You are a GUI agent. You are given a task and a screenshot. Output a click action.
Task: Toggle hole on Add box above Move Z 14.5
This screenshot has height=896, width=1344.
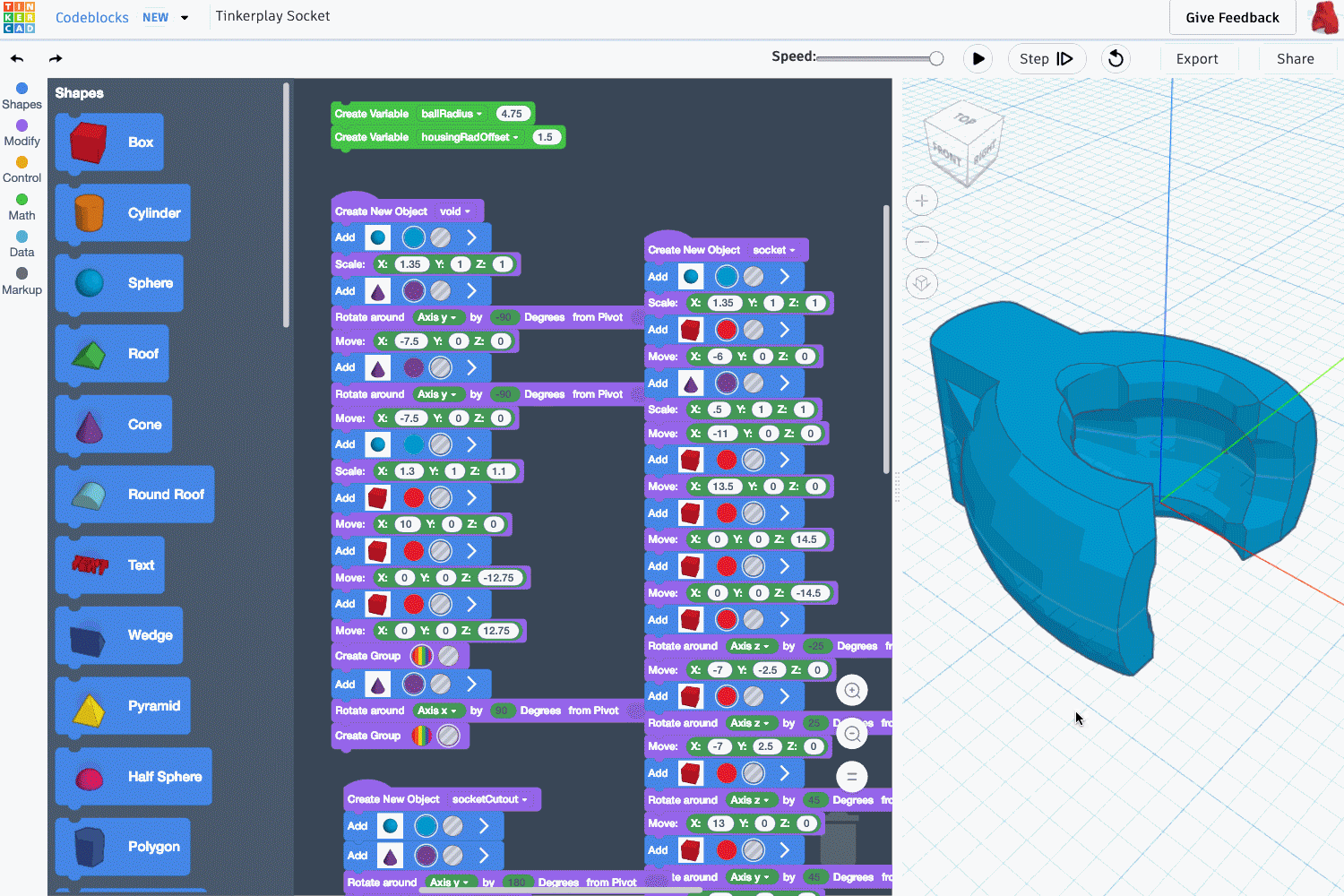click(754, 513)
